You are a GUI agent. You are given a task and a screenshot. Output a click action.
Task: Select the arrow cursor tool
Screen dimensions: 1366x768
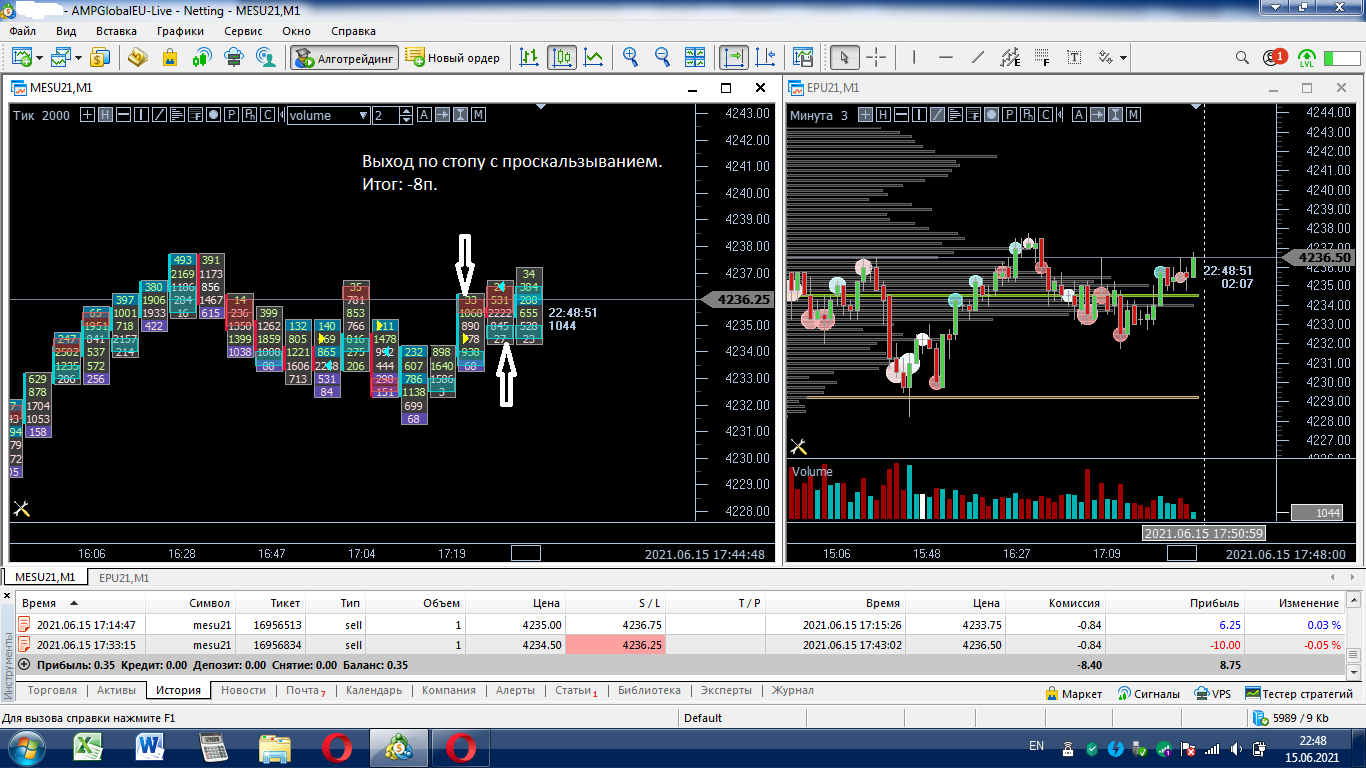[845, 57]
